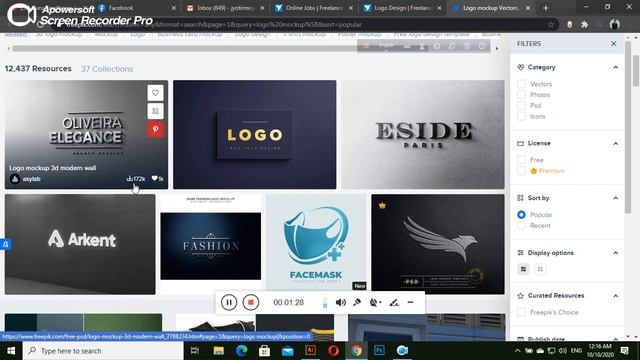Click the blue side notification tab

tap(6, 244)
